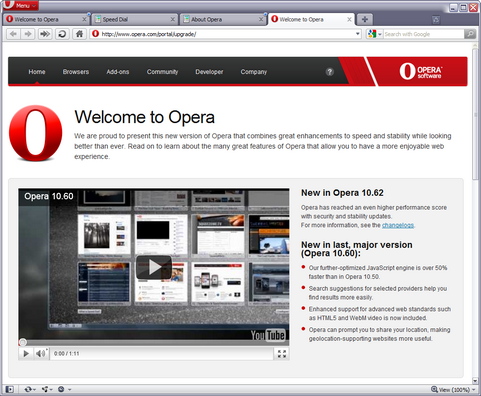Reload the current page
This screenshot has width=481, height=396.
(x=62, y=34)
